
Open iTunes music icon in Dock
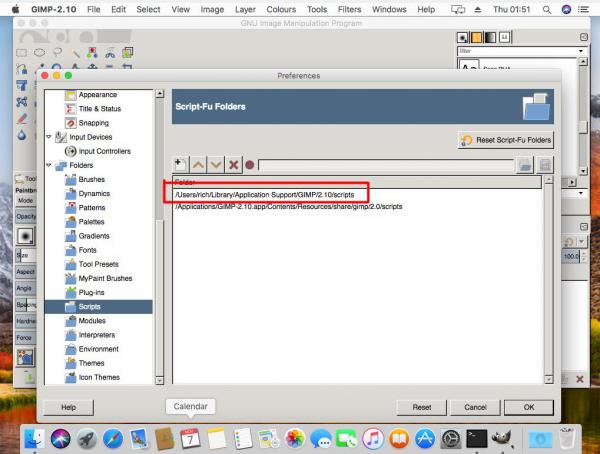pos(373,438)
